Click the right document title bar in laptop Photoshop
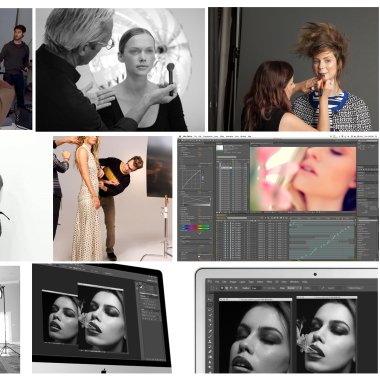This screenshot has width=380, height=380. click(x=327, y=297)
